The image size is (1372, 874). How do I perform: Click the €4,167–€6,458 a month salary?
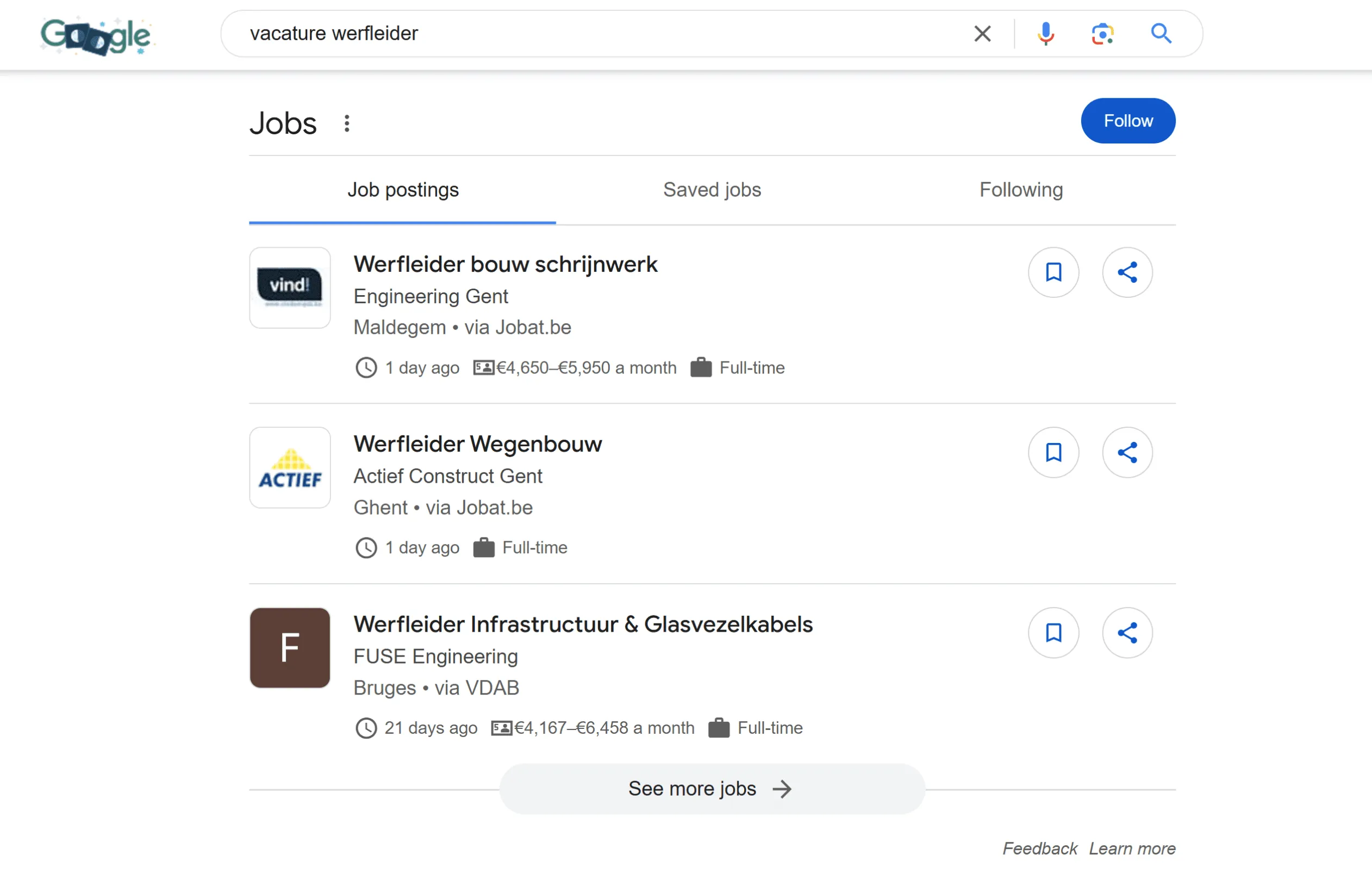click(604, 728)
